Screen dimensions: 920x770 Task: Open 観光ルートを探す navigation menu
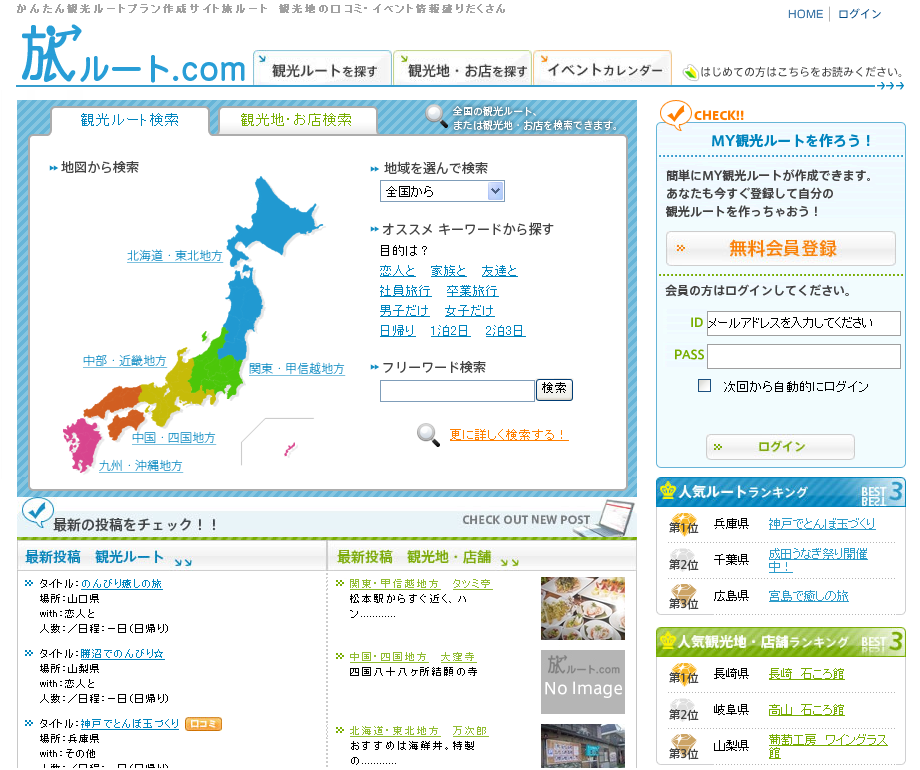[x=321, y=70]
